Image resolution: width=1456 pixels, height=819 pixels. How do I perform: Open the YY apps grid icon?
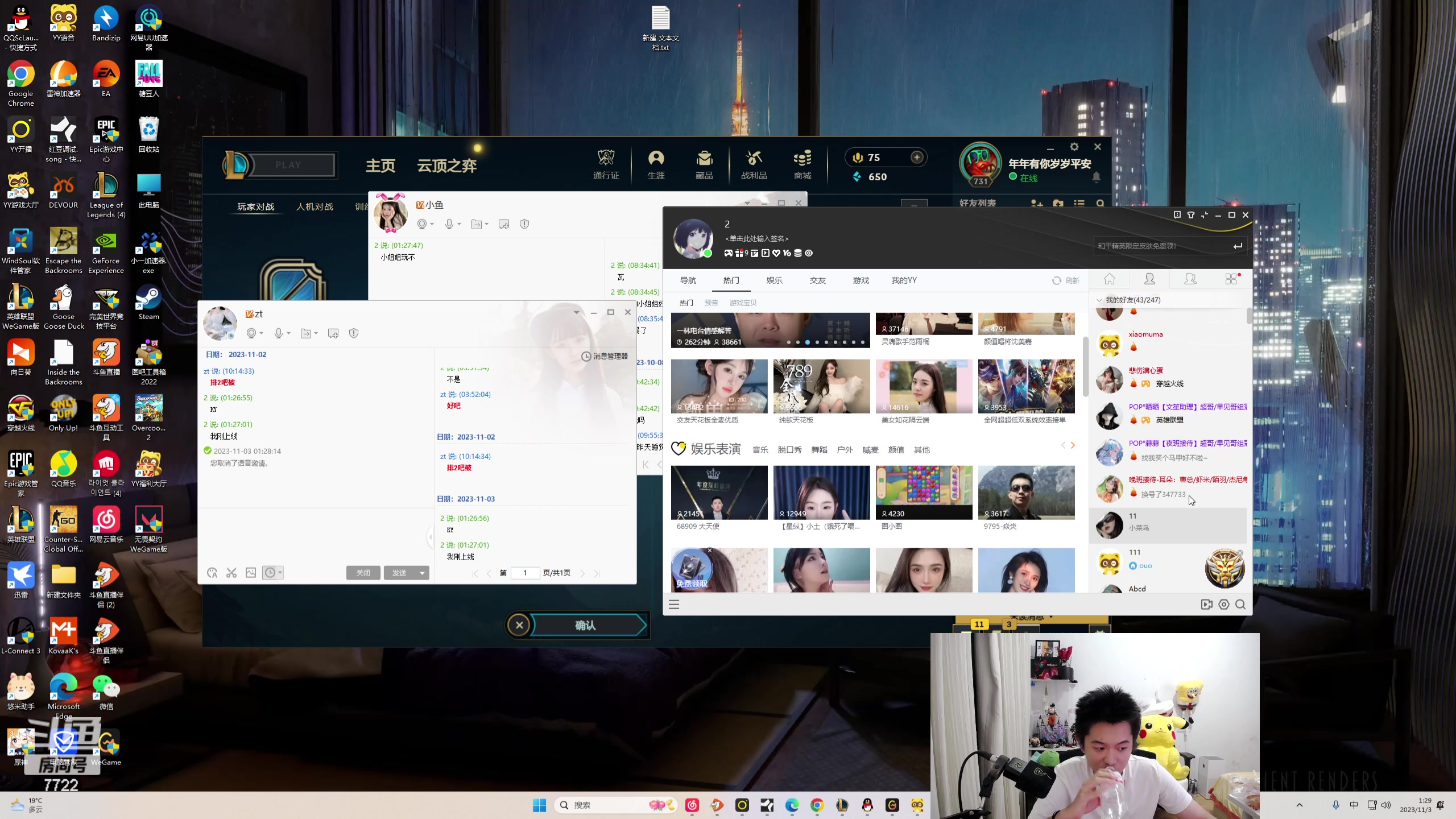tap(1231, 279)
